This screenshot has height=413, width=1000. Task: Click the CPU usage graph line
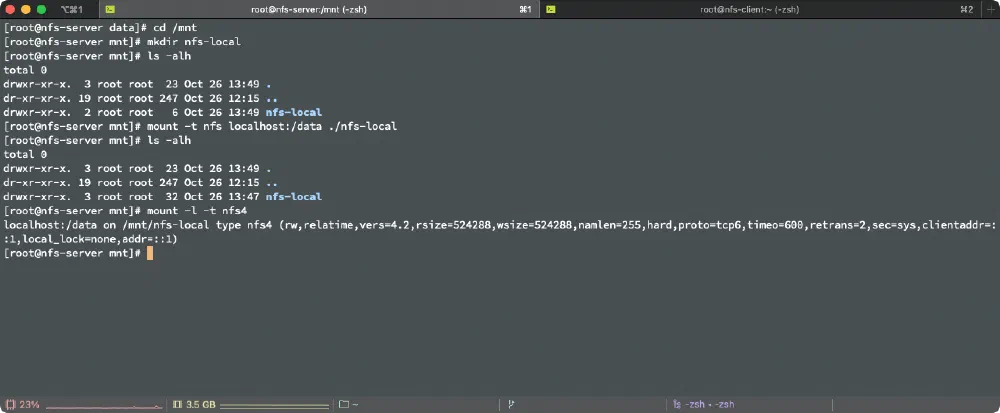click(x=104, y=407)
